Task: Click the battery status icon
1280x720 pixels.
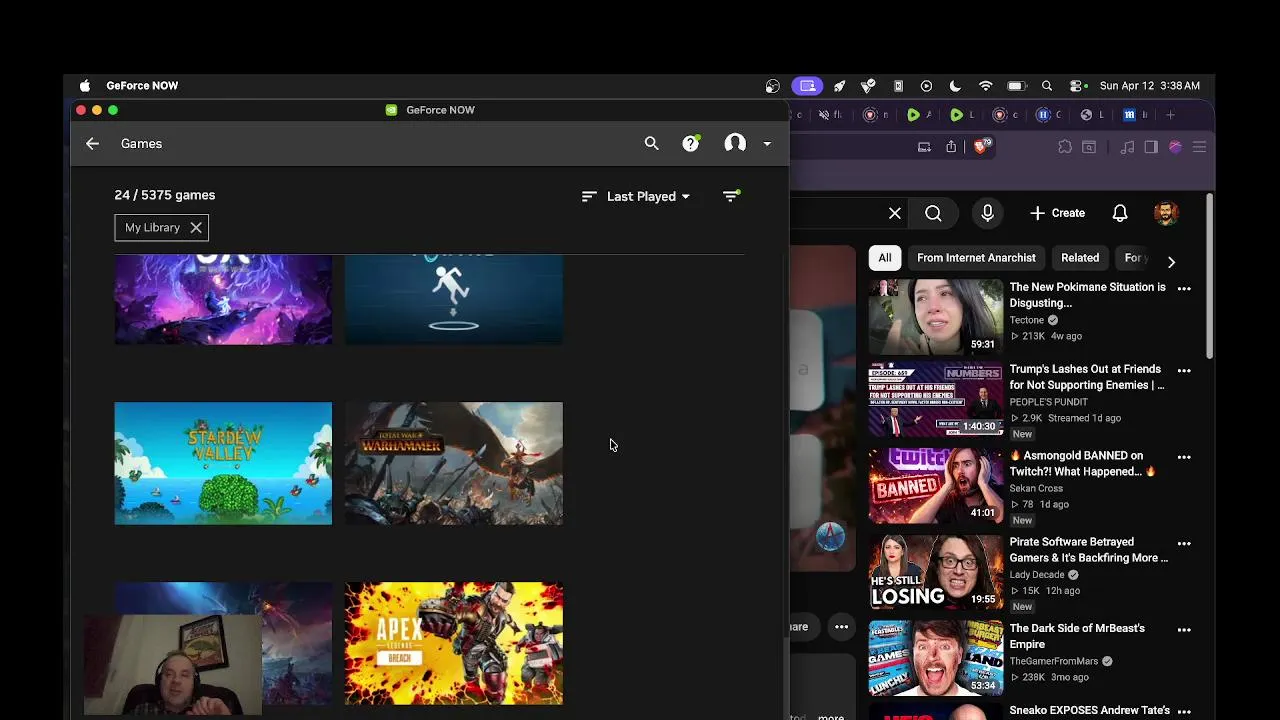Action: pos(1017,86)
